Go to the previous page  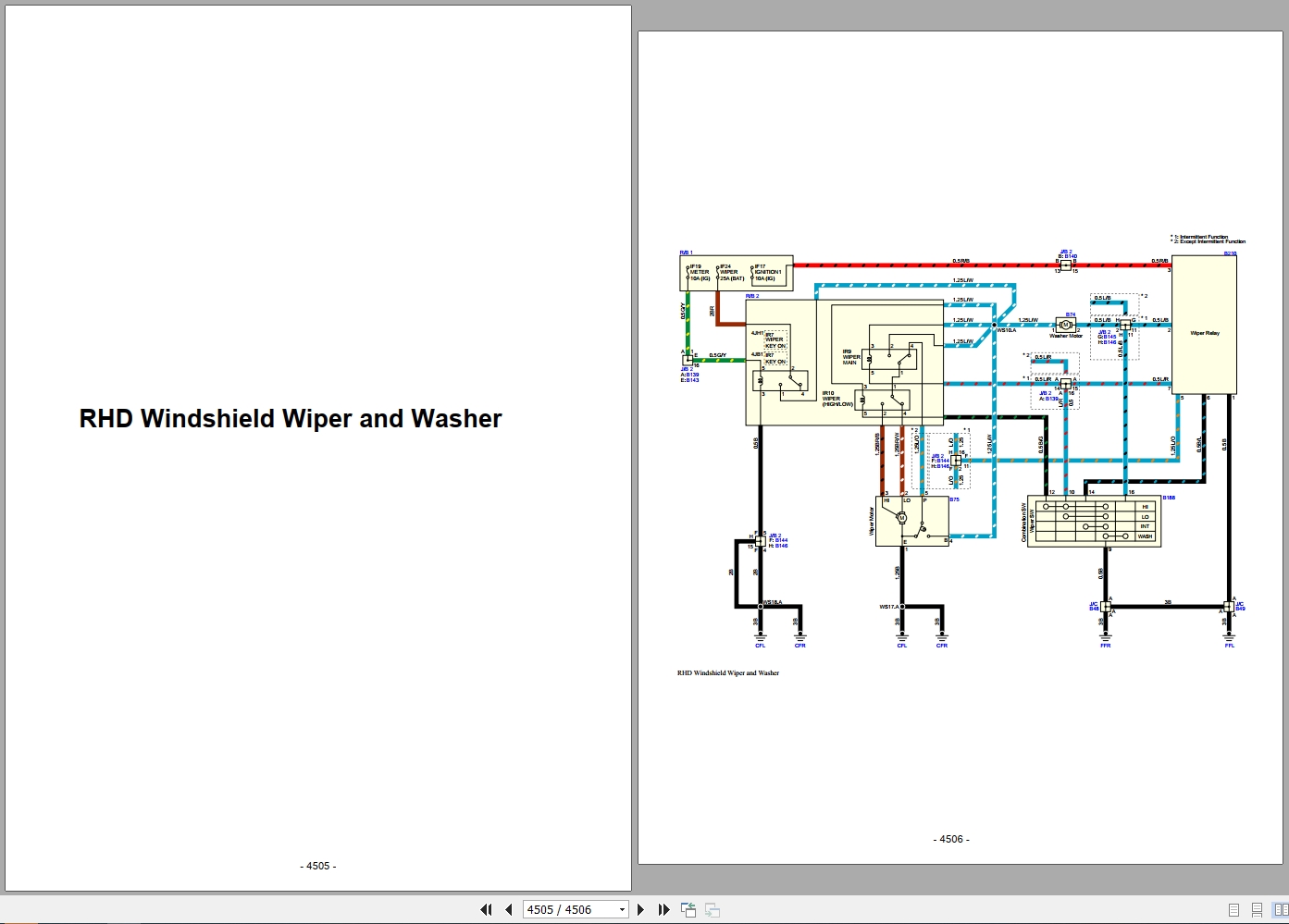[508, 909]
